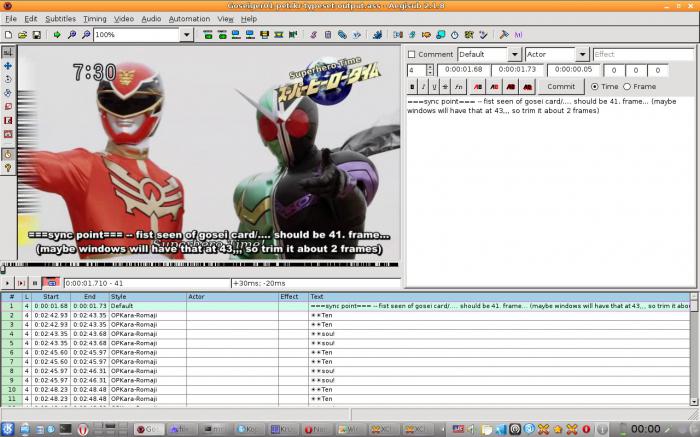This screenshot has height=437, width=700.
Task: Click the Opera icon in the panel
Action: coord(83,429)
